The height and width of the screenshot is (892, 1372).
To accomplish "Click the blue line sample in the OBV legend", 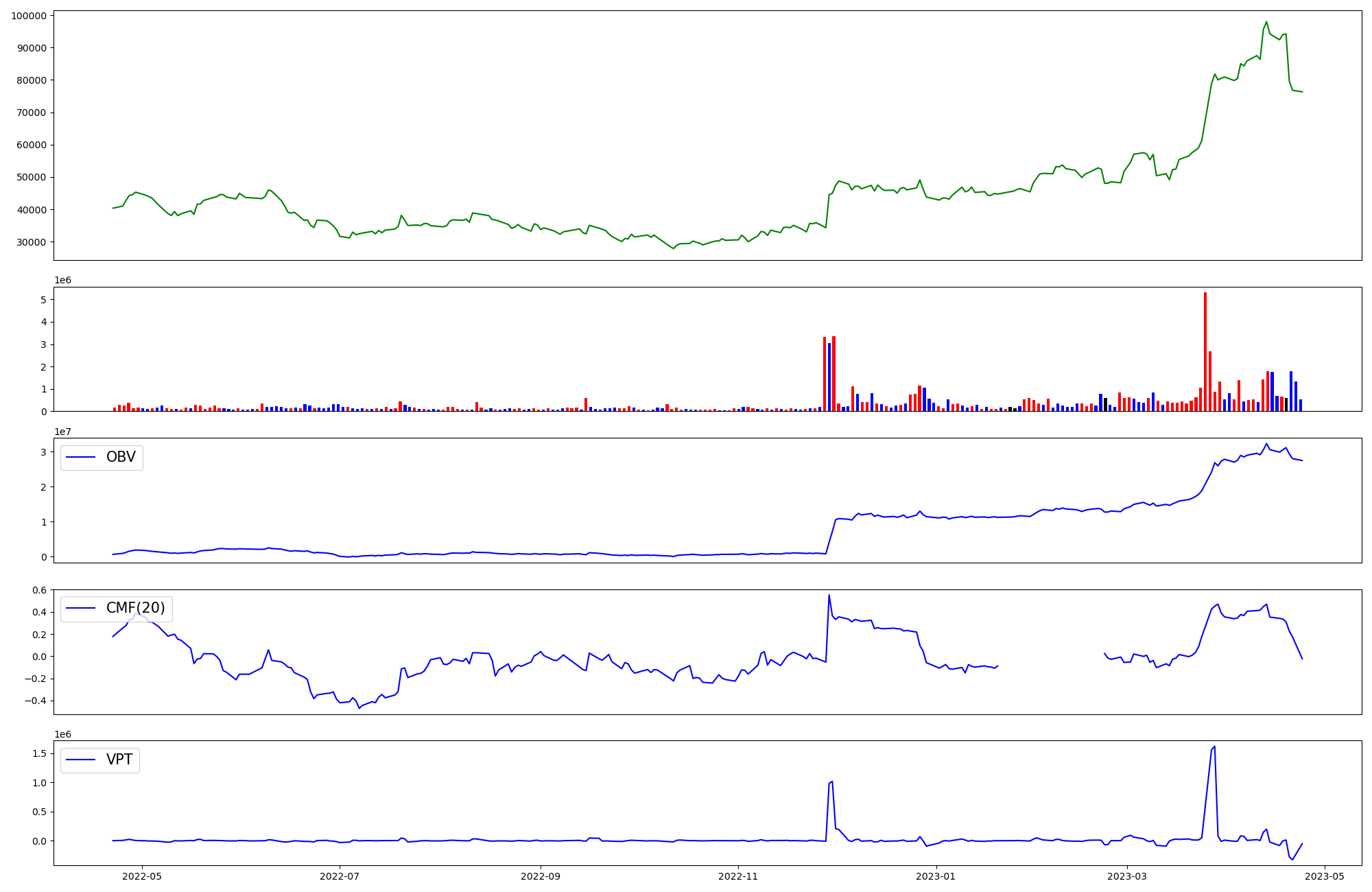I will [81, 457].
